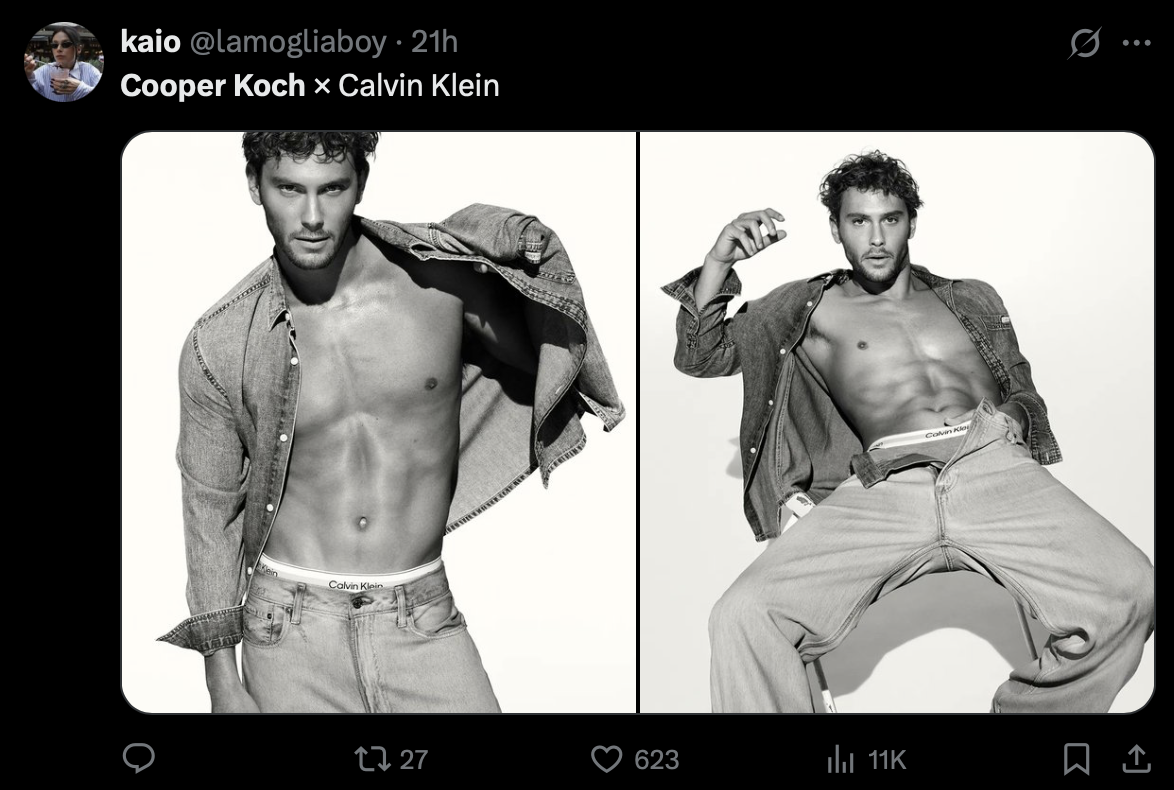Open the post via 21h timestamp
Viewport: 1174px width, 790px height.
435,42
